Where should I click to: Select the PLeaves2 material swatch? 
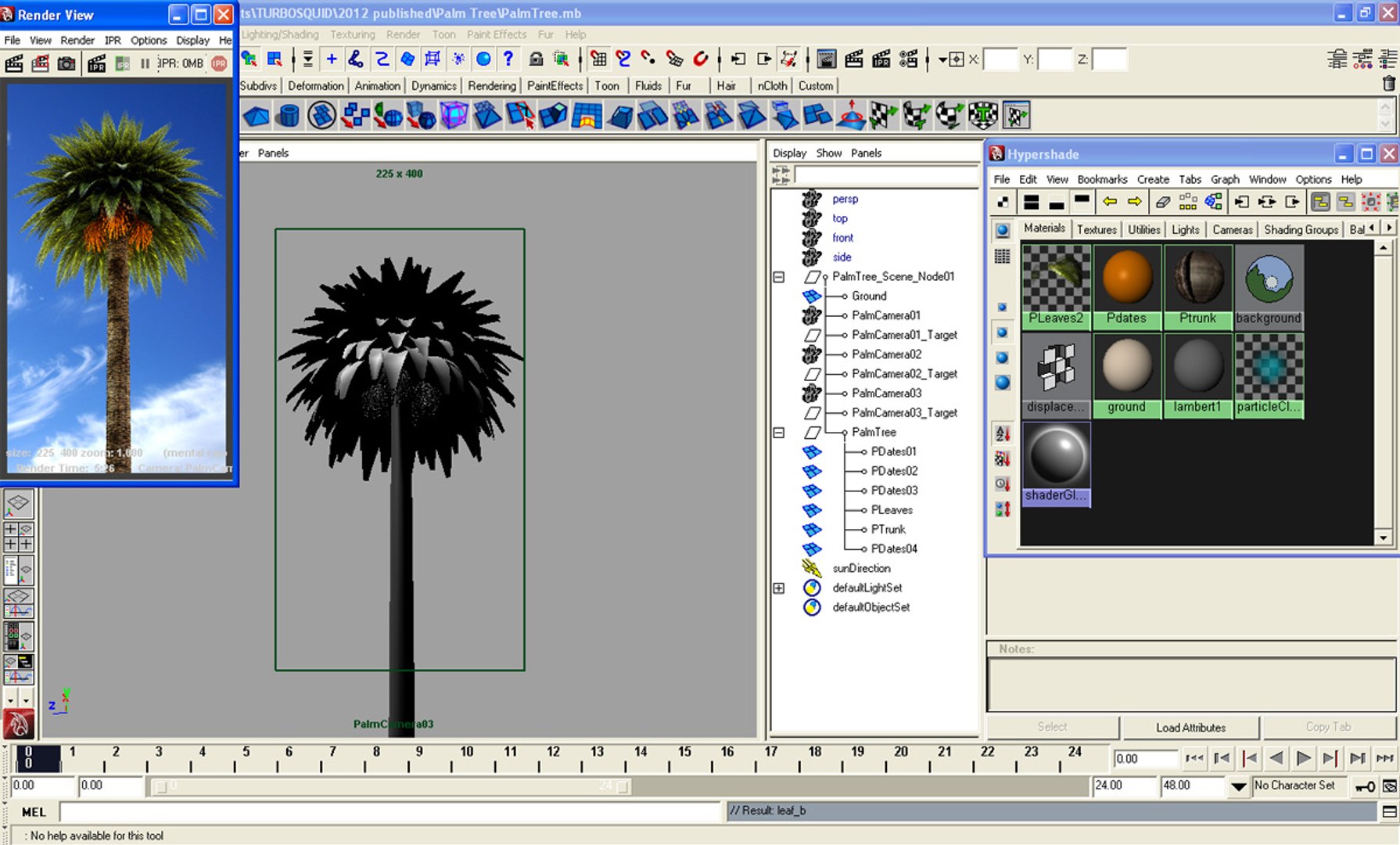(1056, 286)
